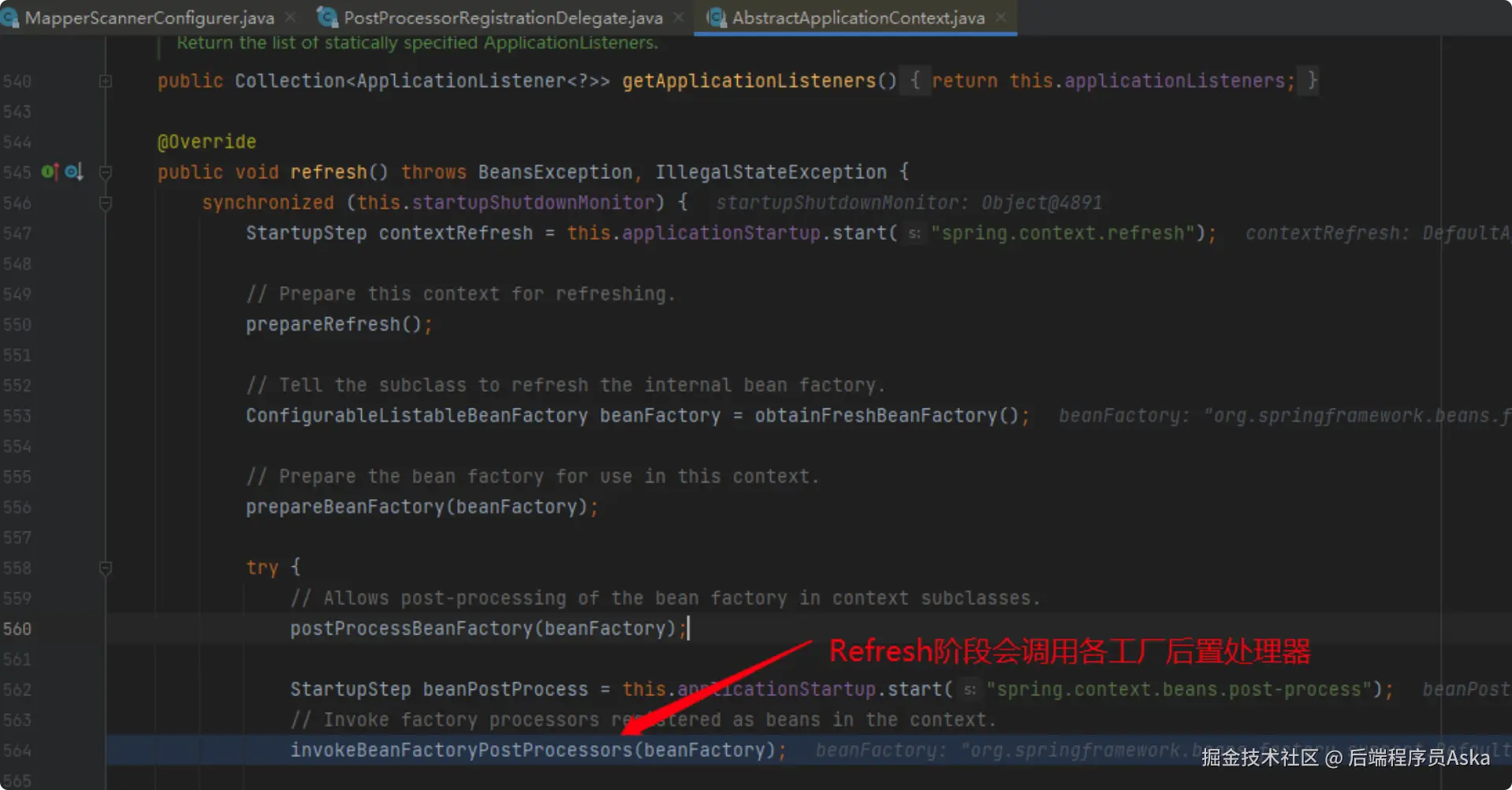Collapse the refresh() method fold at line 545
This screenshot has width=1512, height=790.
[x=106, y=172]
